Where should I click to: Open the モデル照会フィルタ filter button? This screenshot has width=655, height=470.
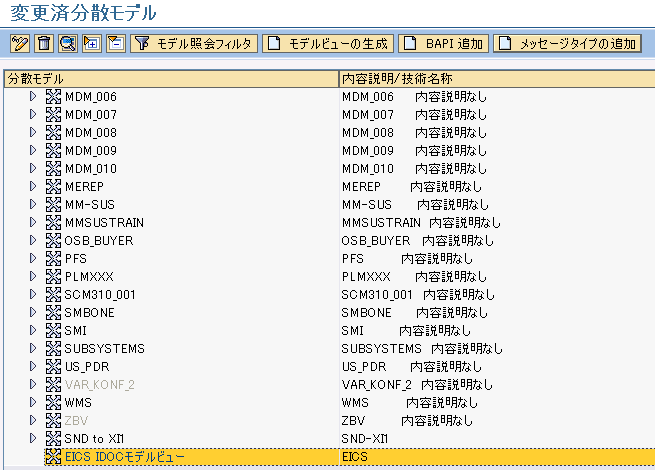(x=194, y=44)
